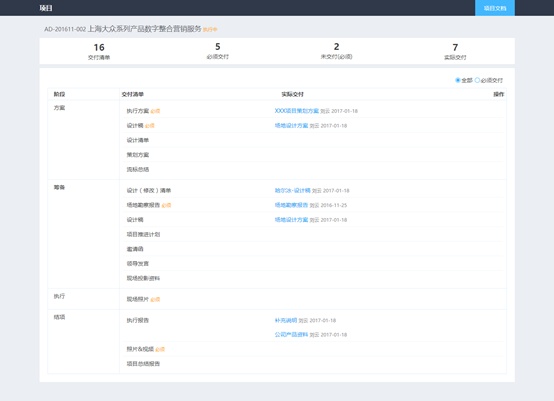The image size is (554, 401).
Task: Click the 项目 title in top navigation
Action: click(x=46, y=8)
